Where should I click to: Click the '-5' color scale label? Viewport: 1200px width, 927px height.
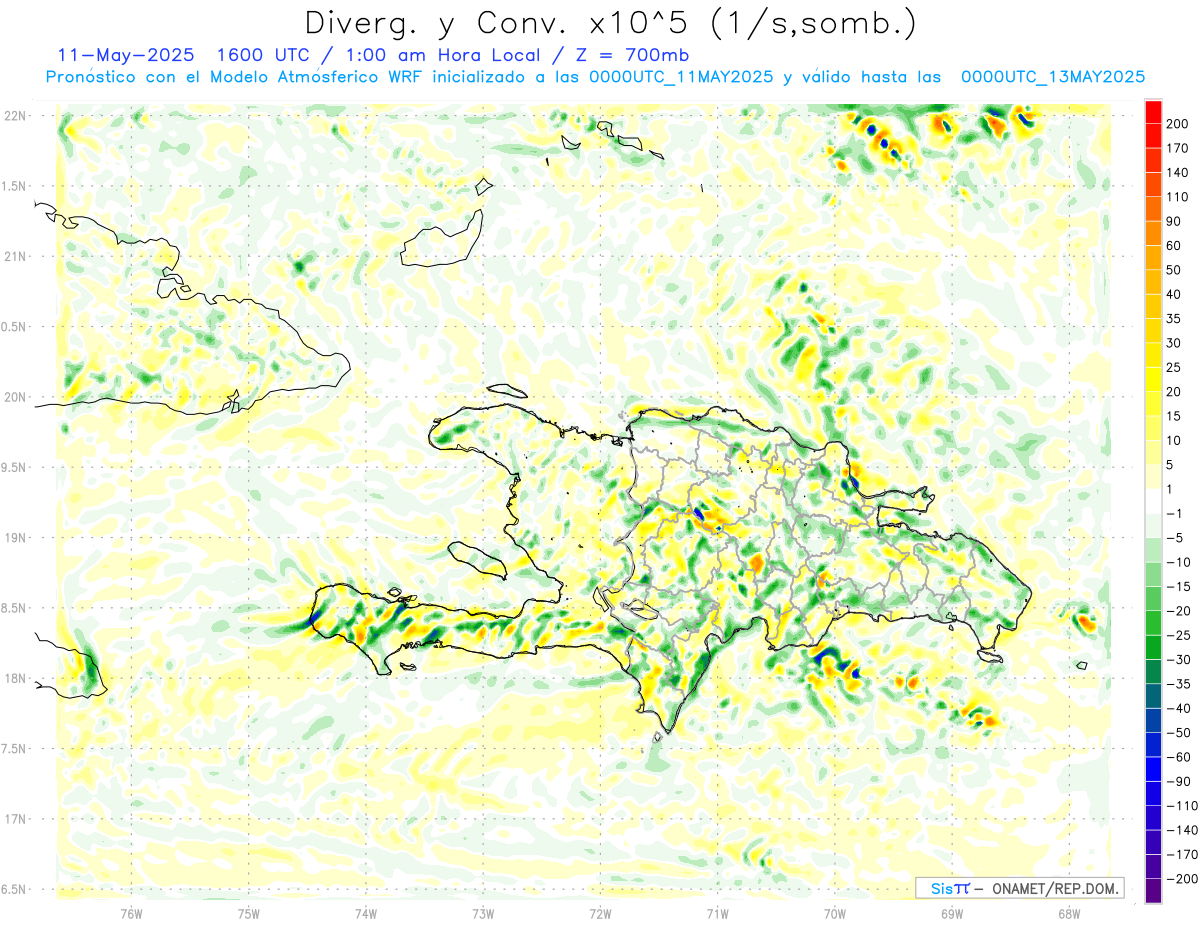[x=1175, y=538]
